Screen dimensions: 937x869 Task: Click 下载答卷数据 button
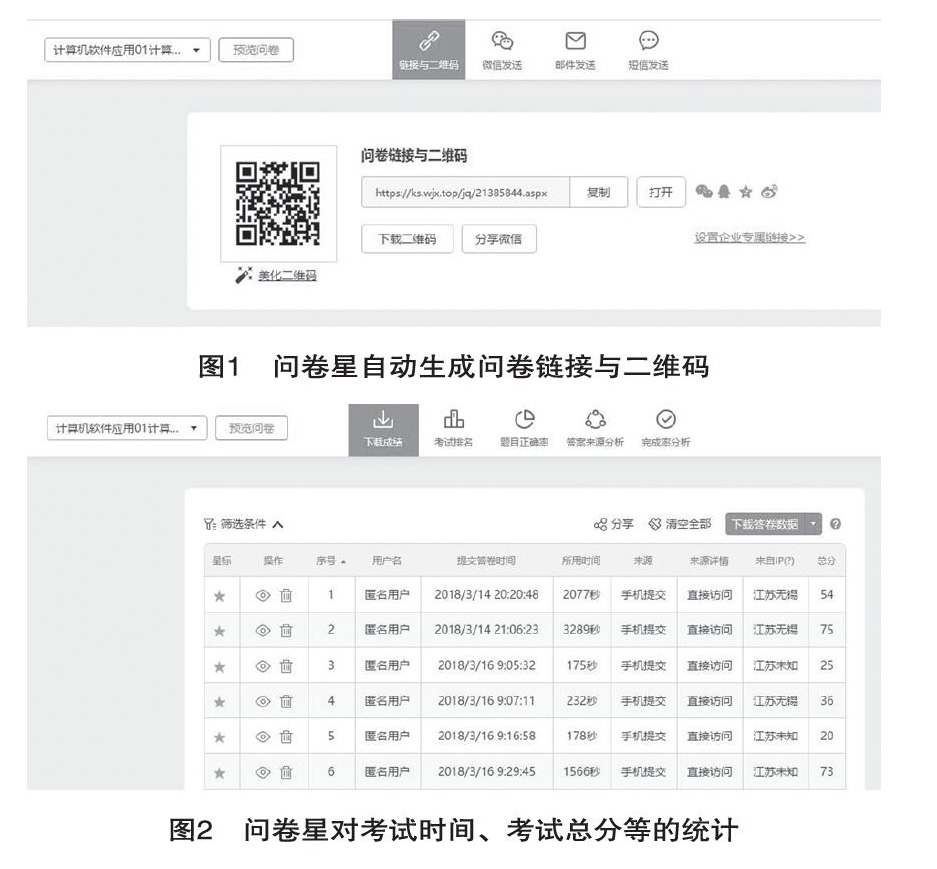coord(765,524)
